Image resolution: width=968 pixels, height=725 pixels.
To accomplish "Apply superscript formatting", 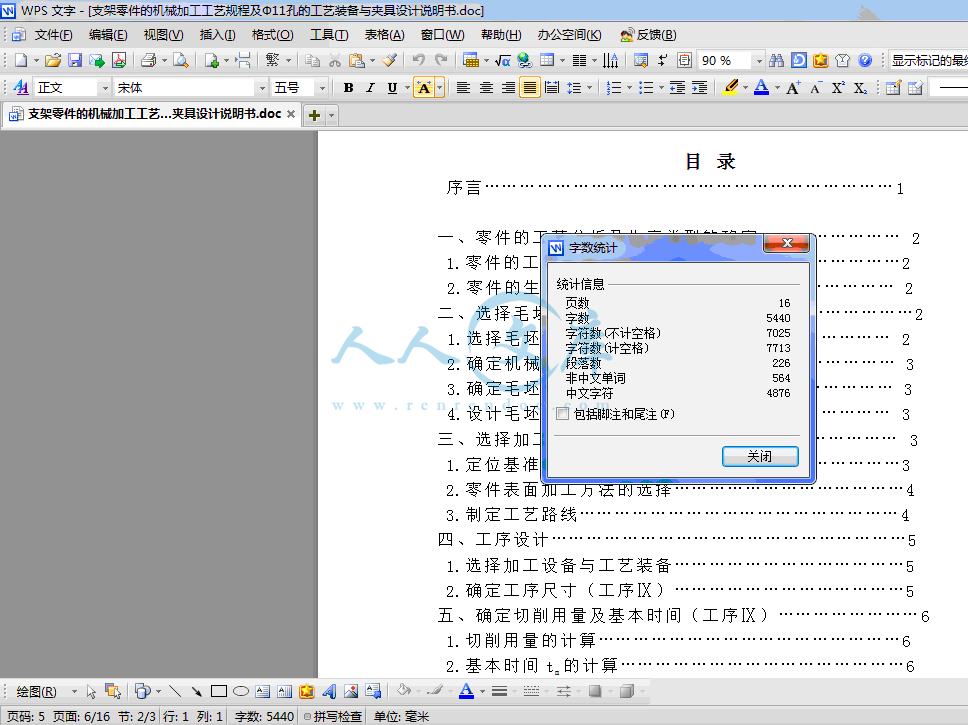I will 838,88.
